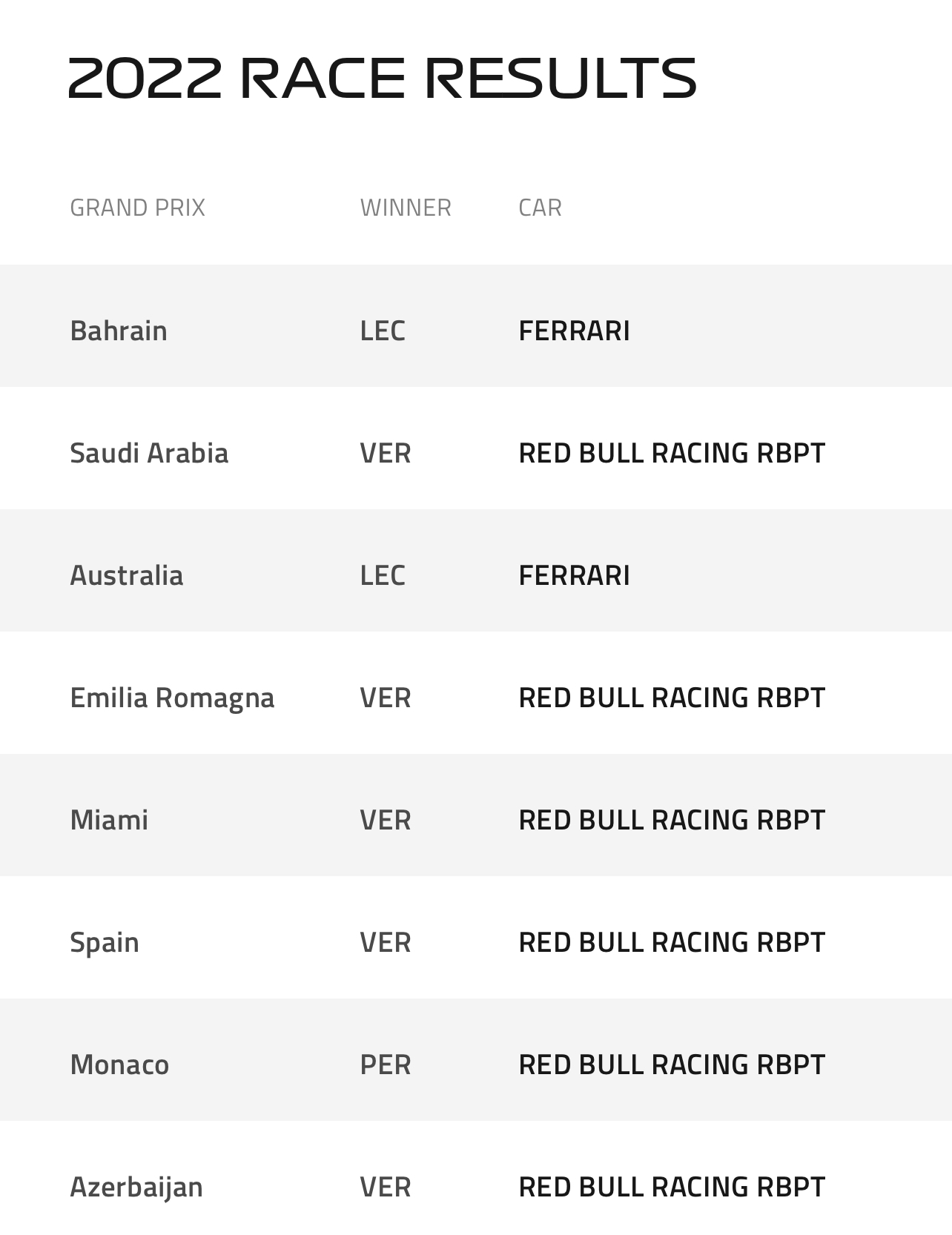This screenshot has width=952, height=1235.
Task: Click the WINNER column header
Action: tap(406, 208)
